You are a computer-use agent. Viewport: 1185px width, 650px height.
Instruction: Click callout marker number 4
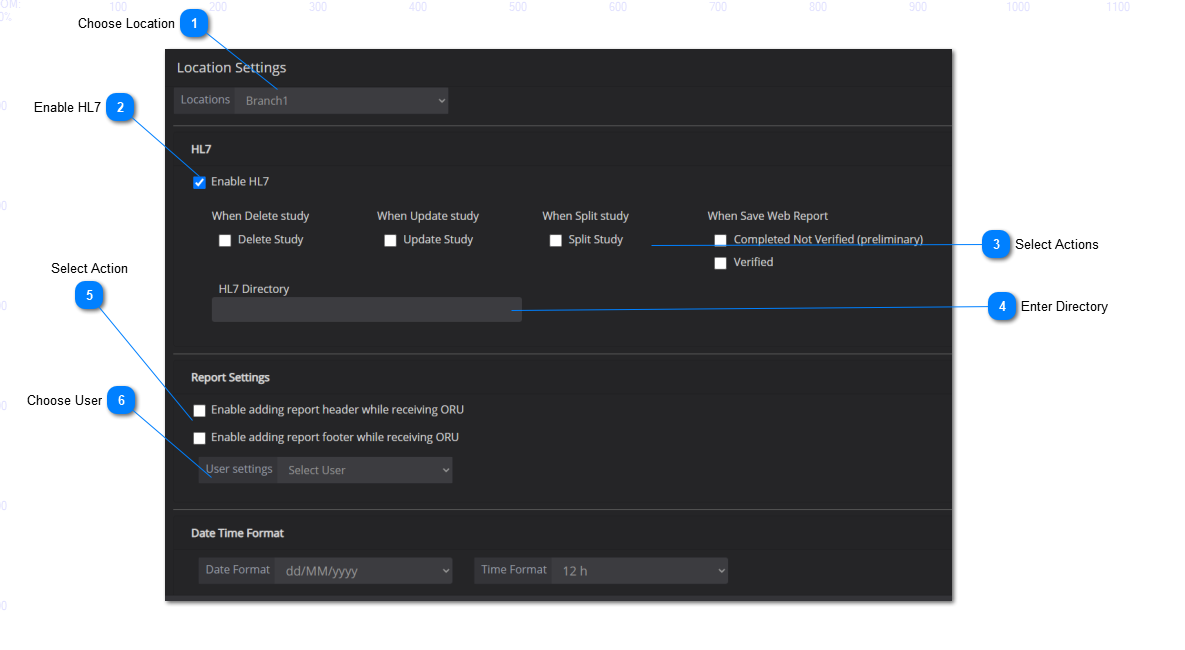click(x=1002, y=307)
